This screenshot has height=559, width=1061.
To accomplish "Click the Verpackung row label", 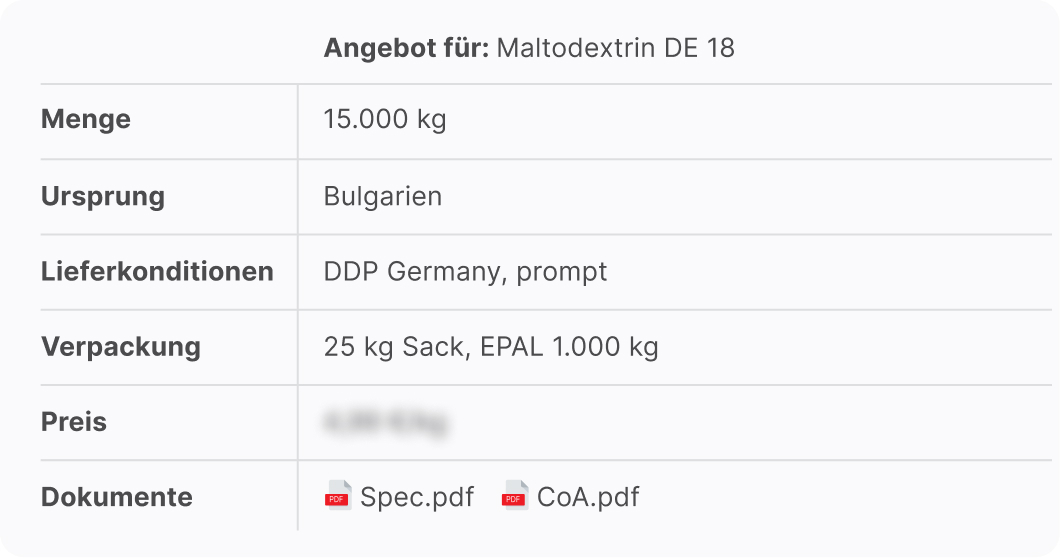I will coord(121,347).
